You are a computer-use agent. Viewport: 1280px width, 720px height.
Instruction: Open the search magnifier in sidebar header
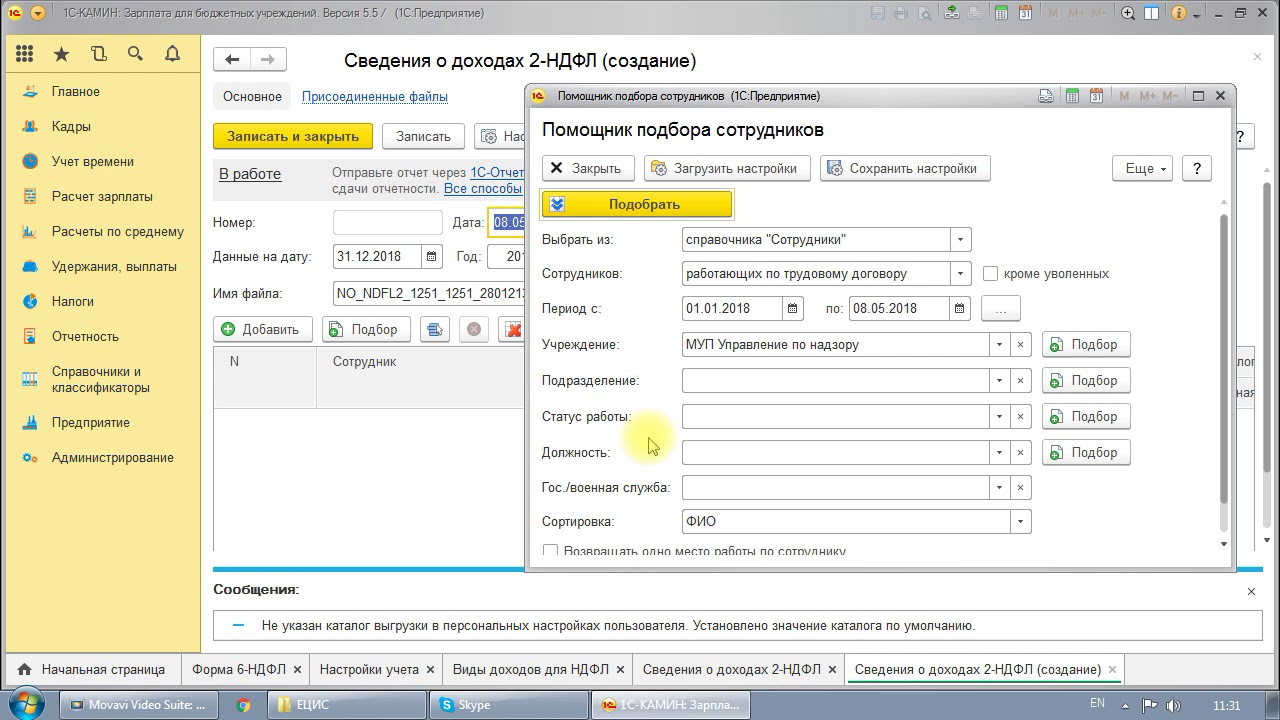(x=135, y=54)
